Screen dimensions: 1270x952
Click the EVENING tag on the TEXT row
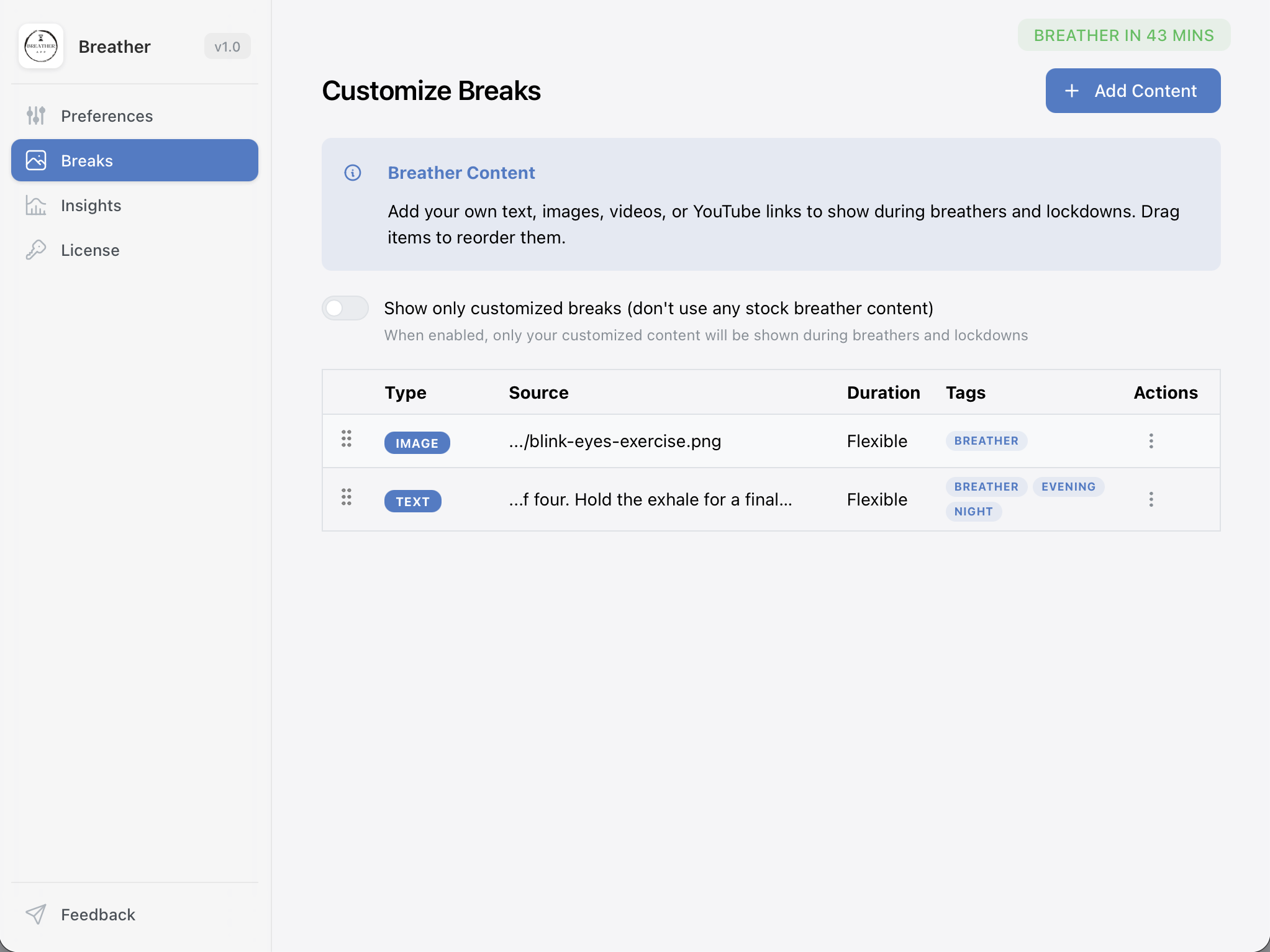tap(1068, 487)
